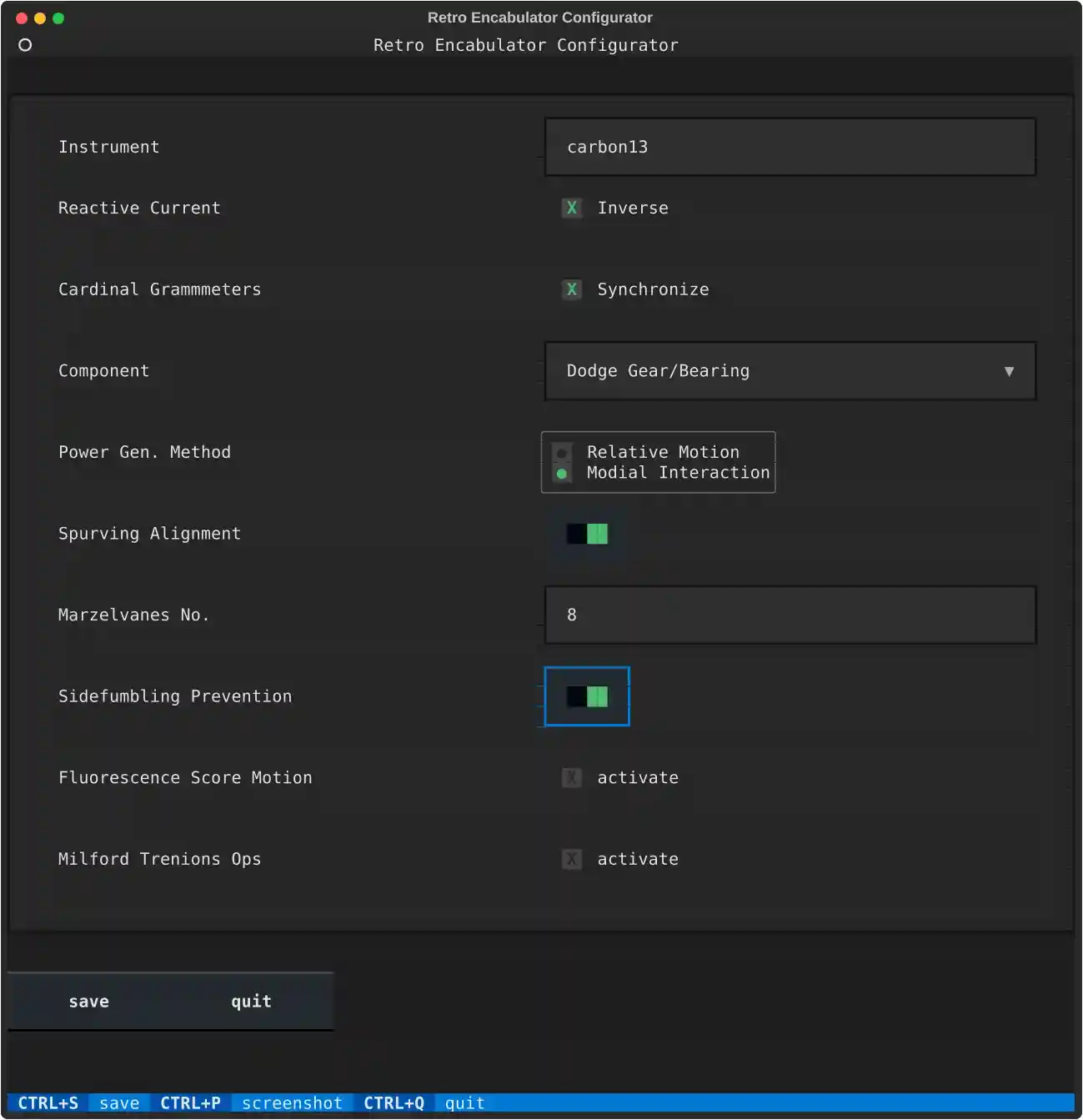Click quit next to CTRL+Q shortcut
This screenshot has width=1083, height=1120.
(464, 1102)
